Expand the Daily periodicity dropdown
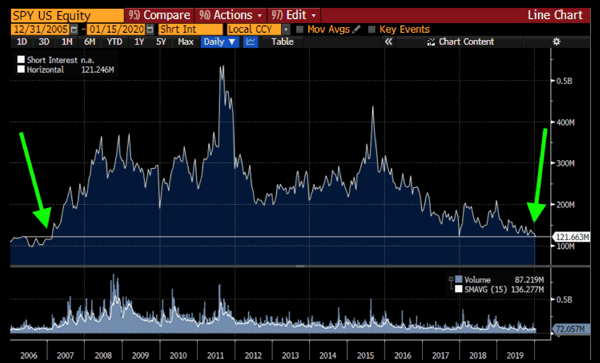This screenshot has width=600, height=363. point(220,42)
